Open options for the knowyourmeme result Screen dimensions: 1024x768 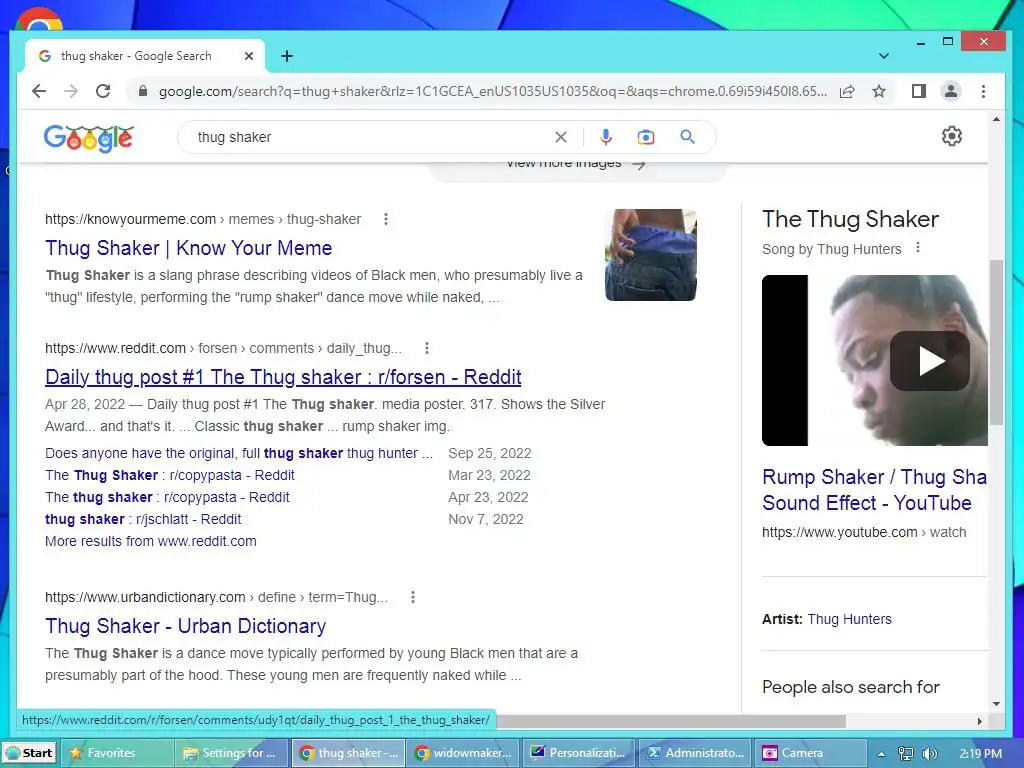coord(386,219)
